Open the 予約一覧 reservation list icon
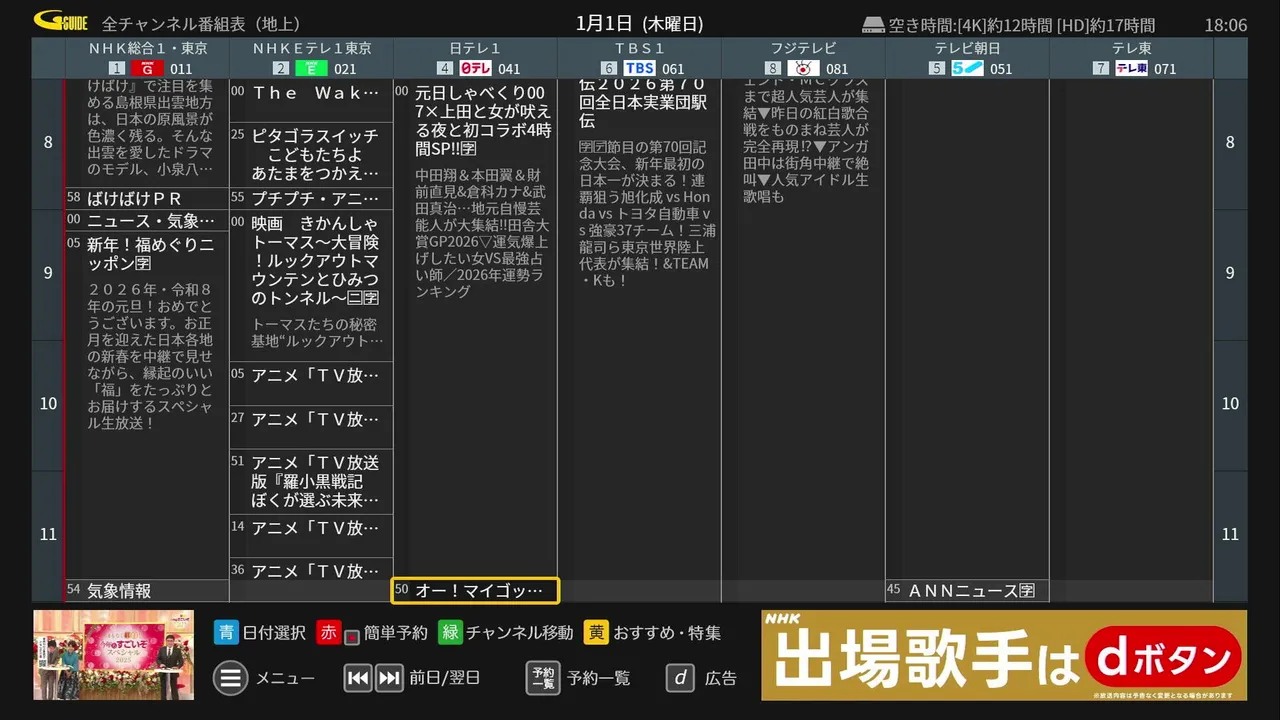This screenshot has width=1280, height=720. (543, 678)
